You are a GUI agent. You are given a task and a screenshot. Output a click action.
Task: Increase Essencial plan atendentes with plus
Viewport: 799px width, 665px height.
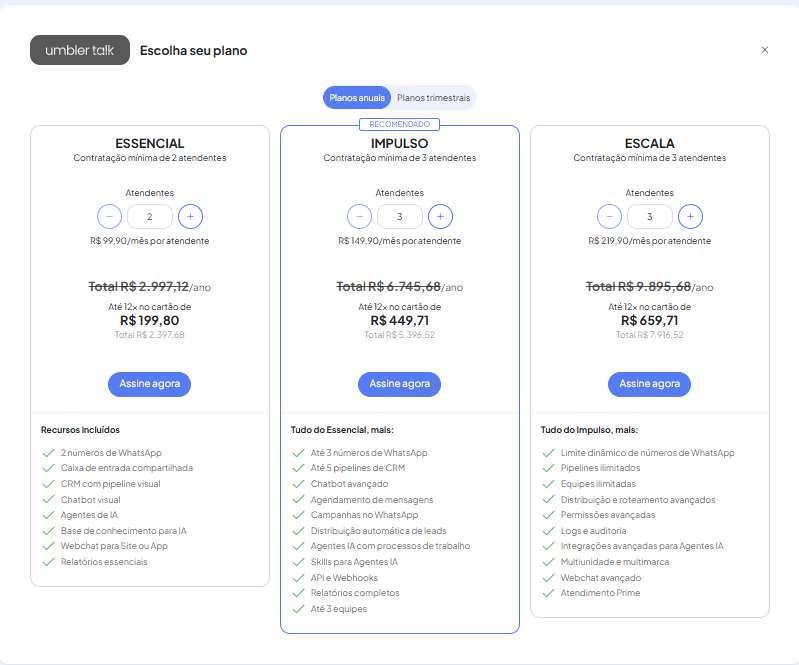(190, 217)
